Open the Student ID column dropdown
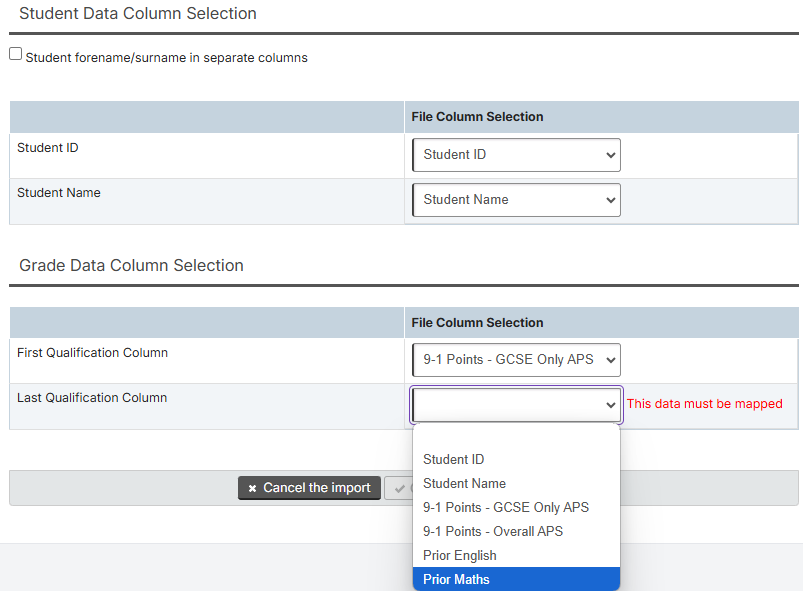This screenshot has height=591, width=803. 516,155
